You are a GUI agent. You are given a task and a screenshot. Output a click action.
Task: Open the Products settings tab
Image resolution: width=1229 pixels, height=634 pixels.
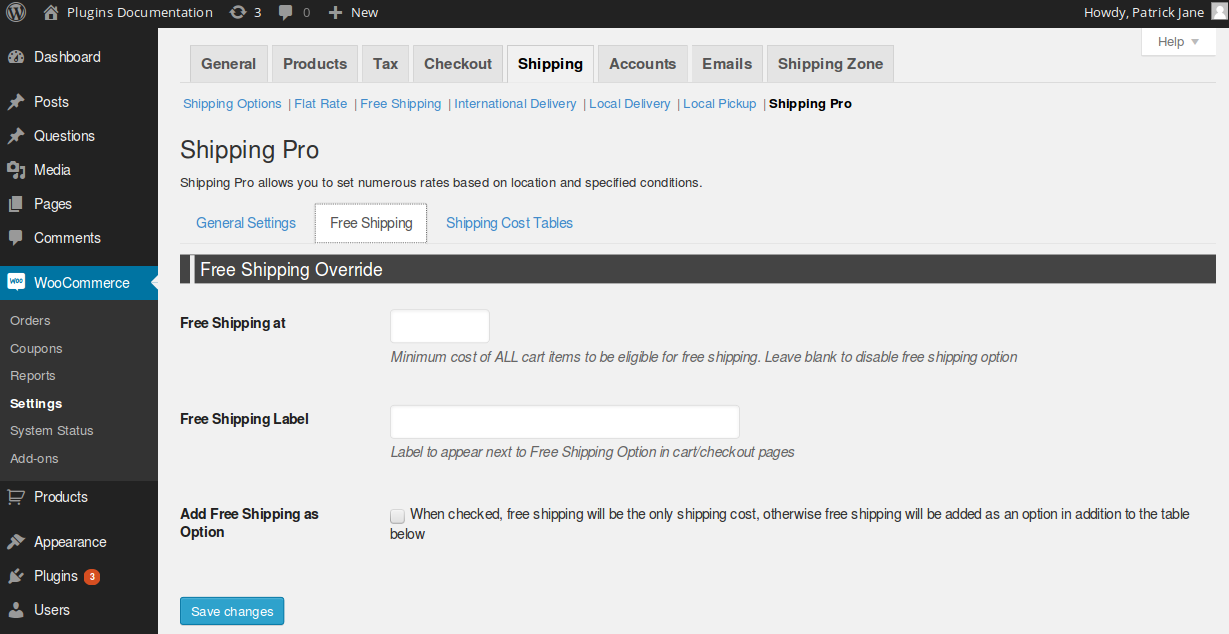point(315,63)
